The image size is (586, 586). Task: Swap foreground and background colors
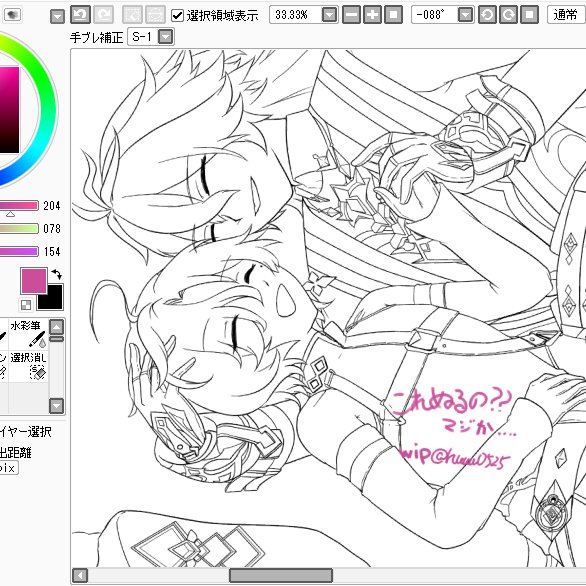click(56, 274)
